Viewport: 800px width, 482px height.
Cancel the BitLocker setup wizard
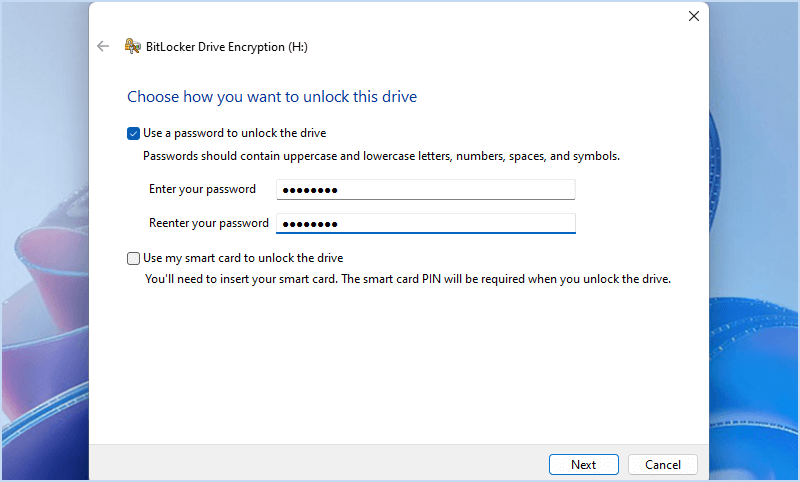pyautogui.click(x=662, y=464)
